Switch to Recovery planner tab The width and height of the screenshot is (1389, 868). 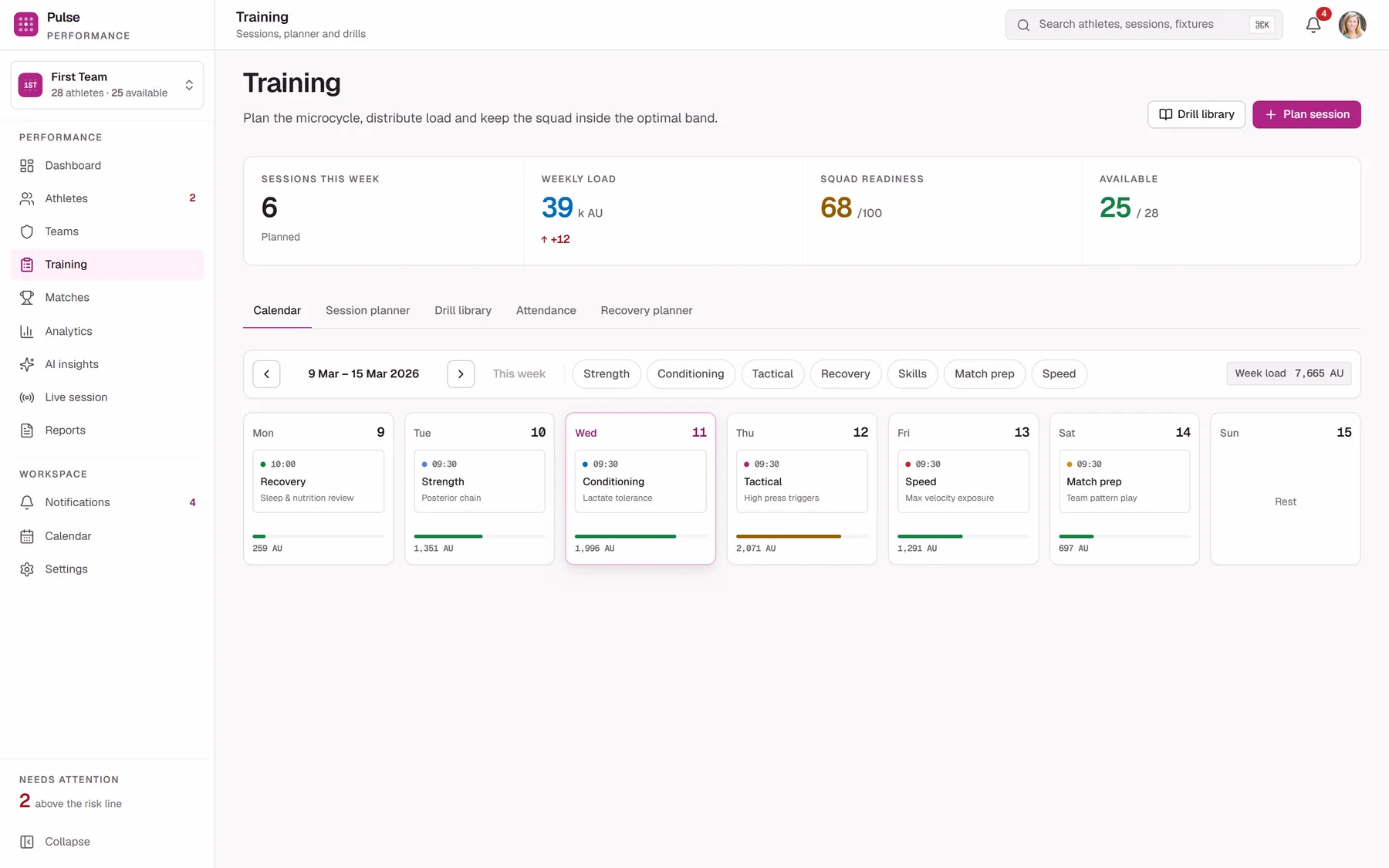(x=647, y=310)
